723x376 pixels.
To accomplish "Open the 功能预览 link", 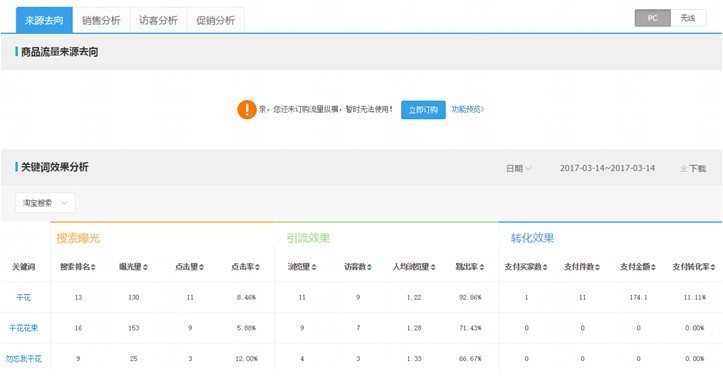I will click(x=468, y=109).
